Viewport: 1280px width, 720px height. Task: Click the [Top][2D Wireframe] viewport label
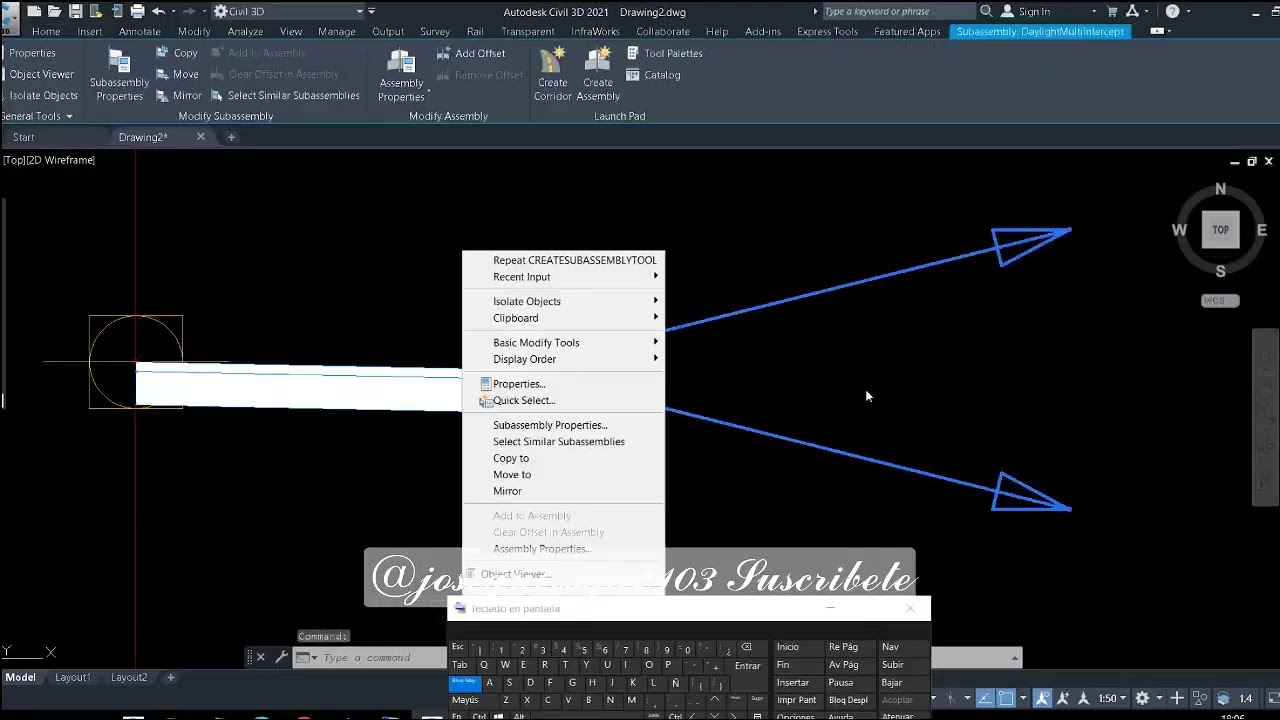click(x=49, y=160)
